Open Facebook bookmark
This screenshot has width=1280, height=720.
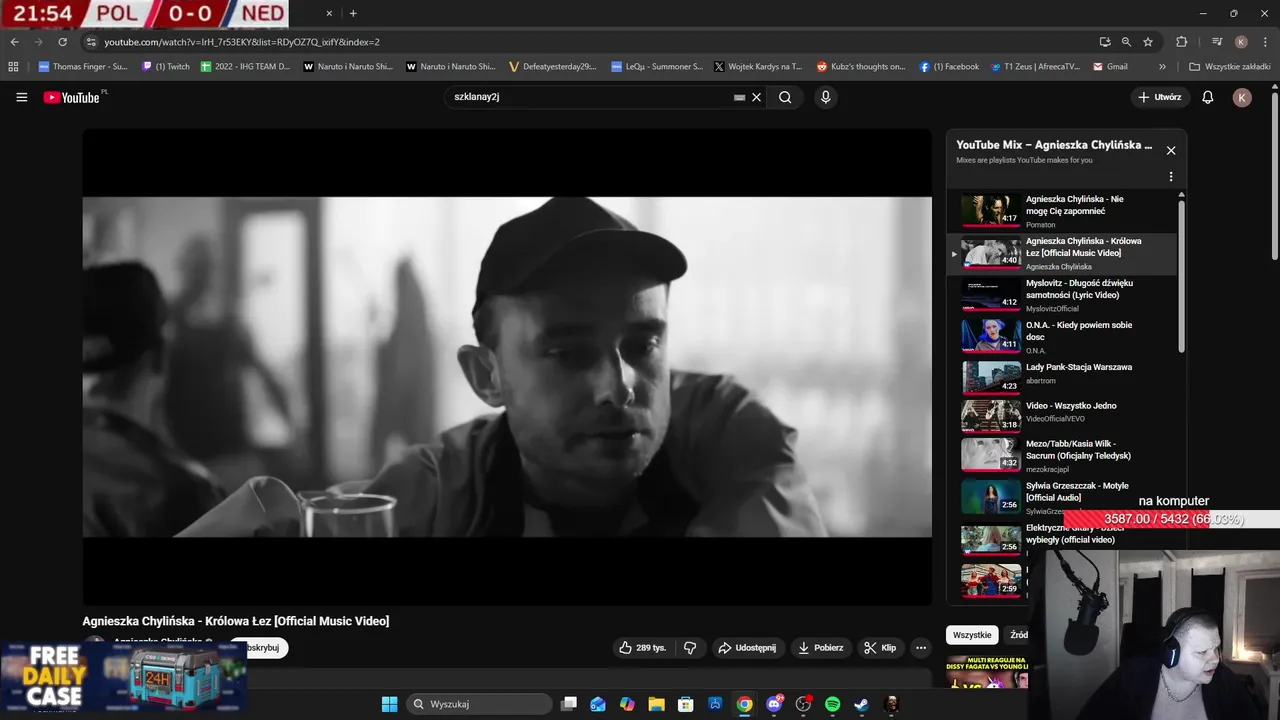949,67
